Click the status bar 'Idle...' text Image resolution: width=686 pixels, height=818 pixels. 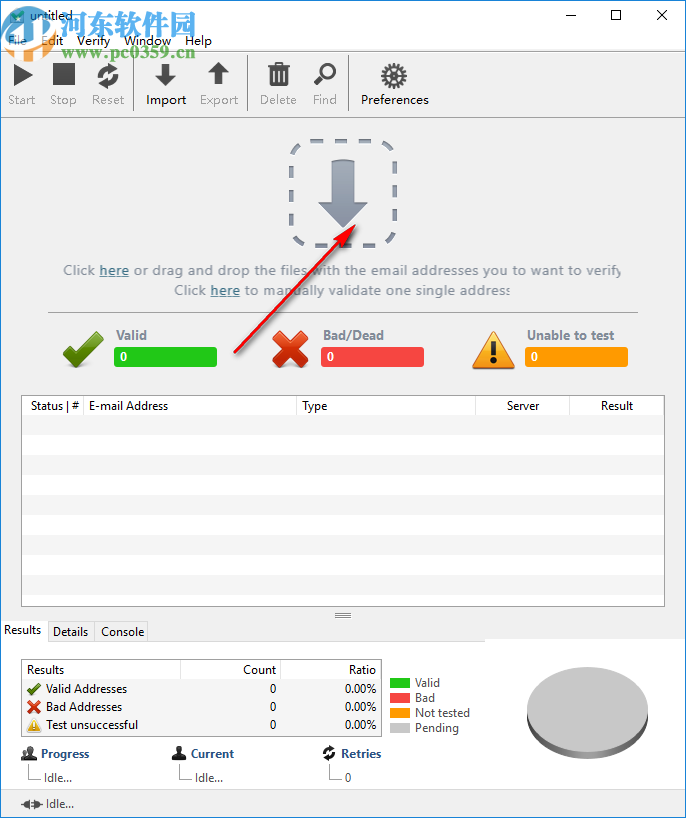click(60, 804)
